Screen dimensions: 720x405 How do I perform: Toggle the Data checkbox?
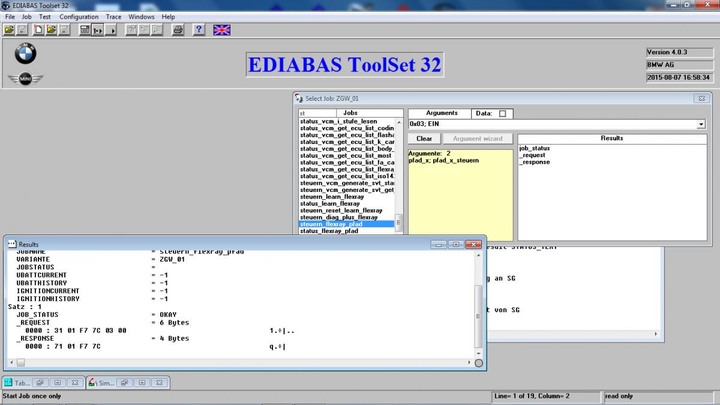(x=502, y=113)
